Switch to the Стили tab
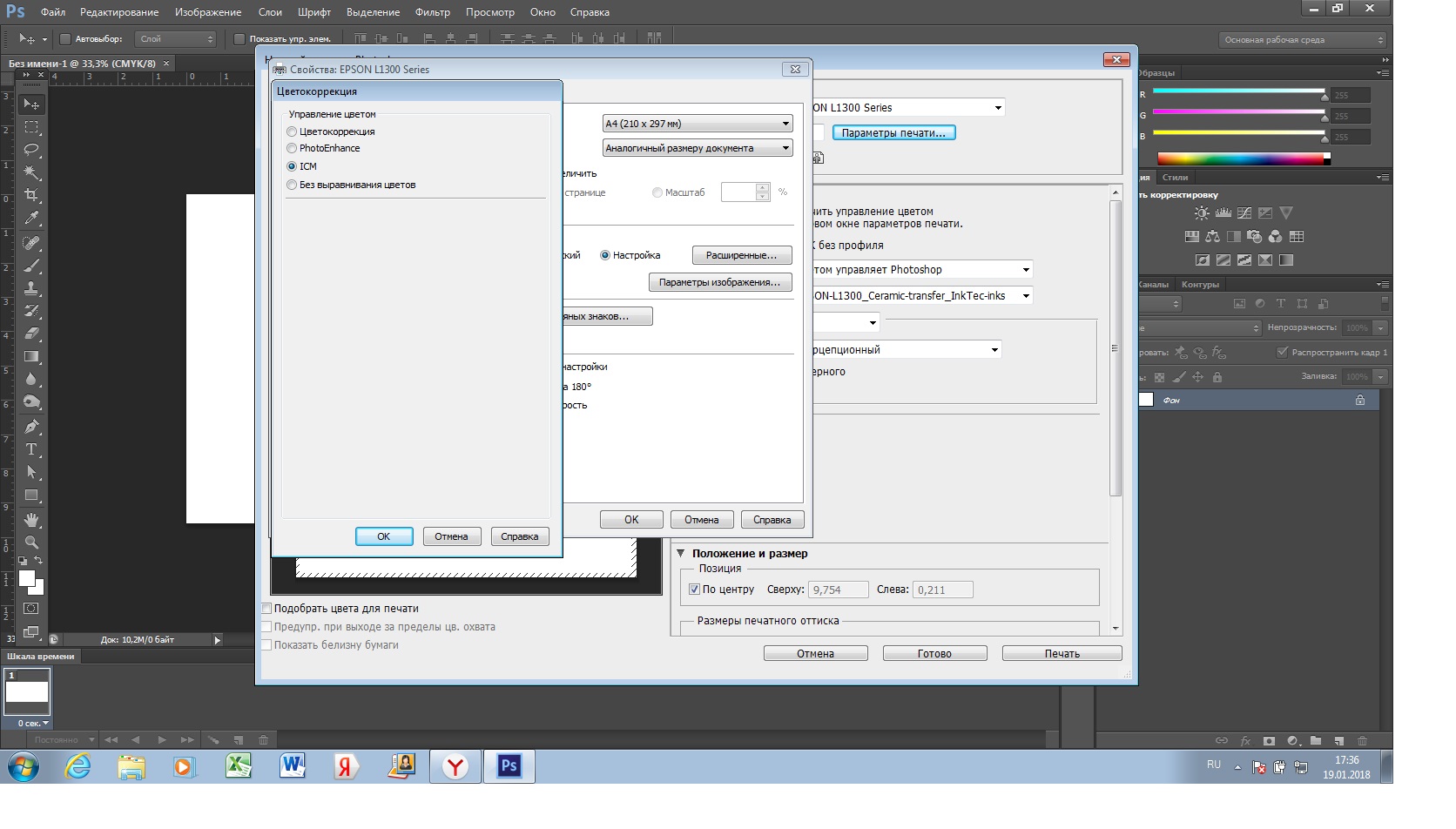1456x829 pixels. pos(1175,178)
